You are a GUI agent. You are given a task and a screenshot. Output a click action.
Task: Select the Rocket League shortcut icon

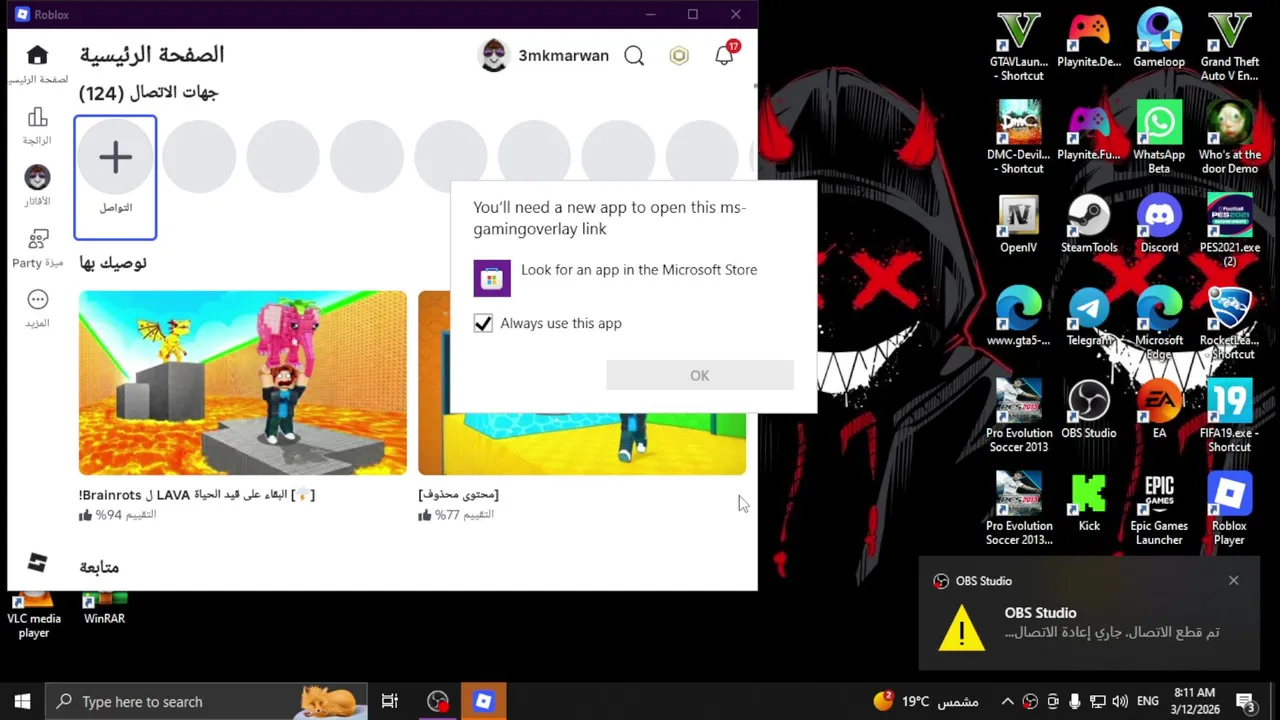tap(1229, 325)
